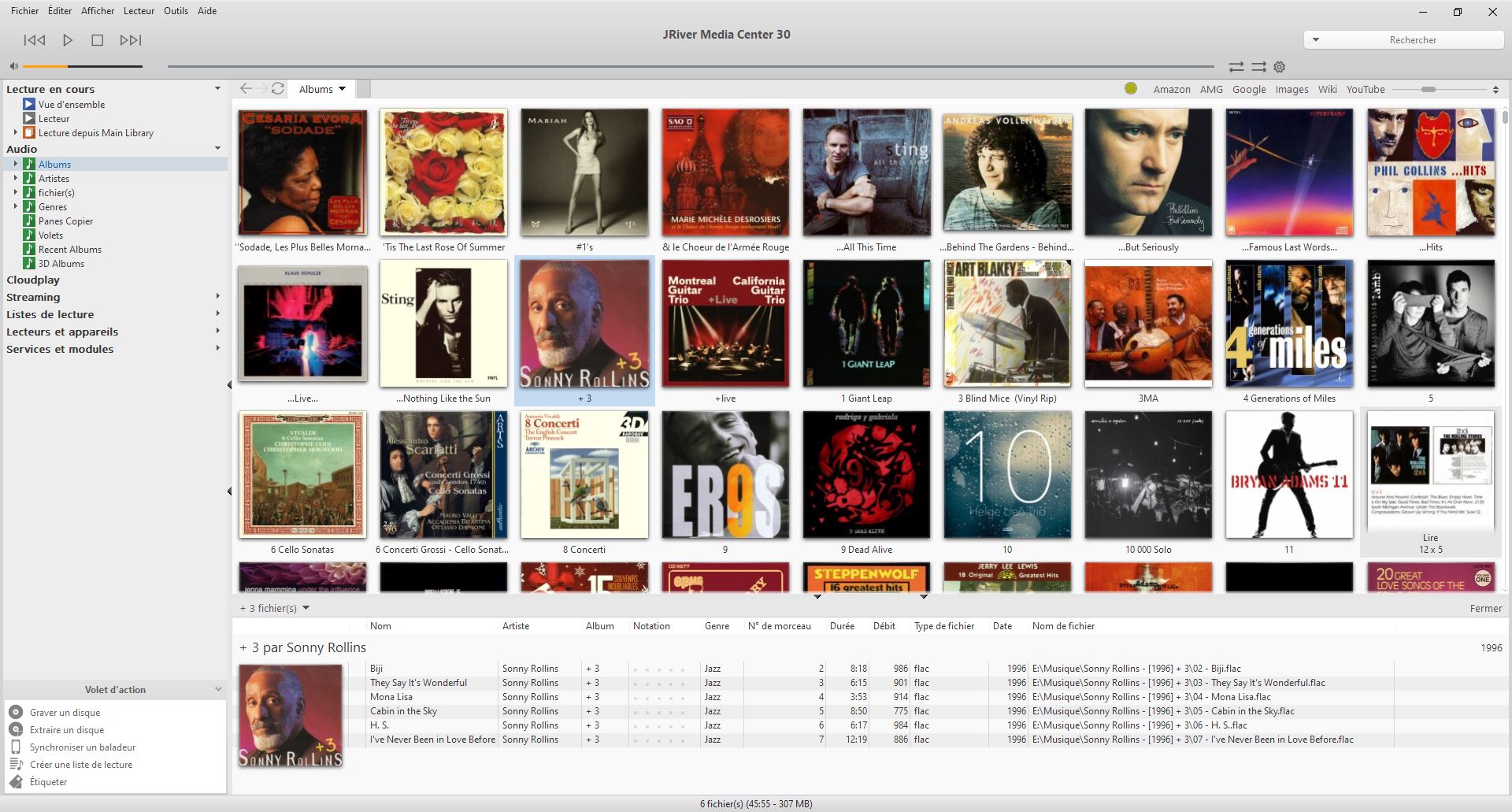Skip to the next track
Image resolution: width=1512 pixels, height=812 pixels.
click(x=131, y=40)
